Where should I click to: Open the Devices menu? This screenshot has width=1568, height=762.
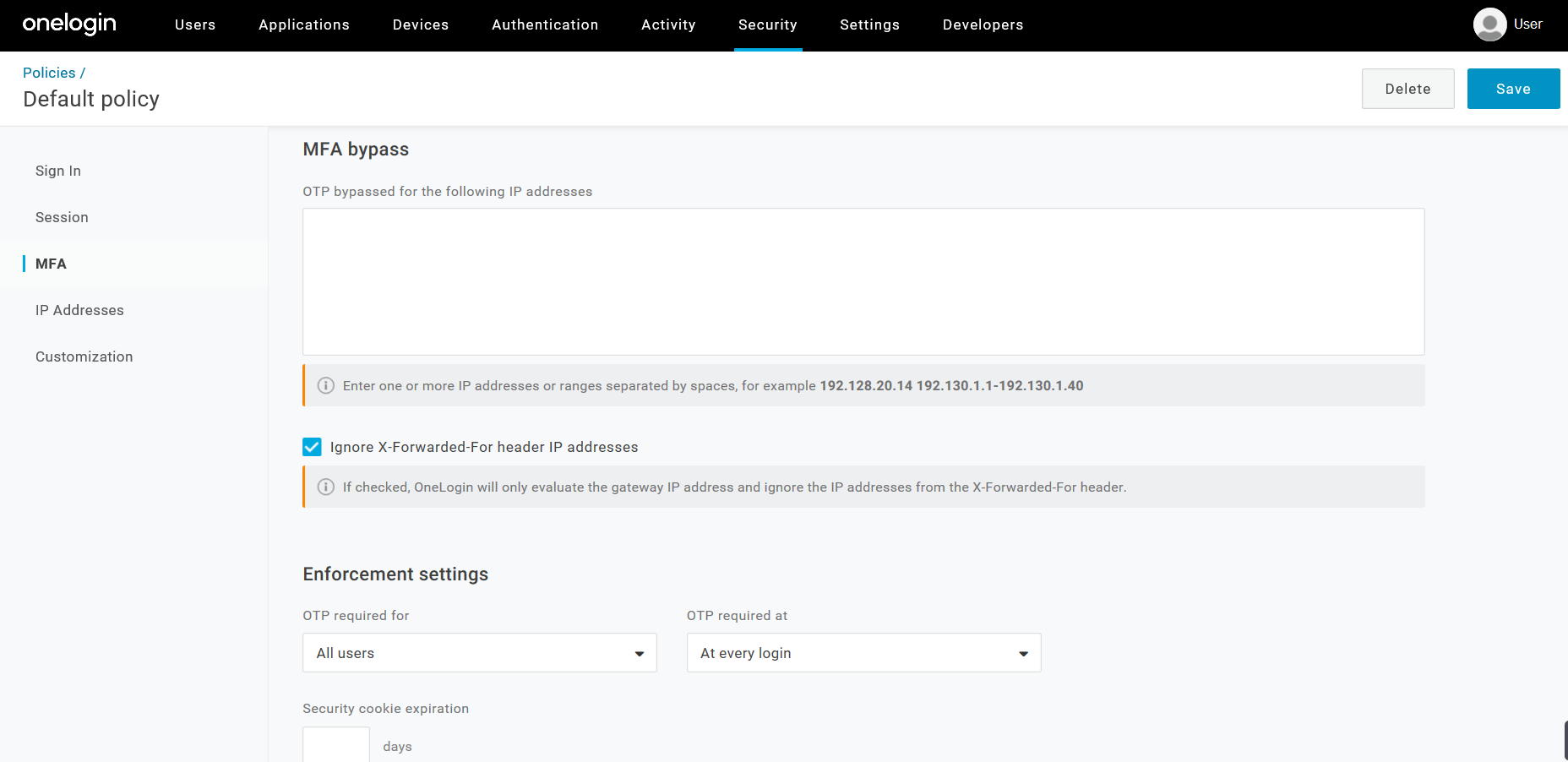click(421, 25)
